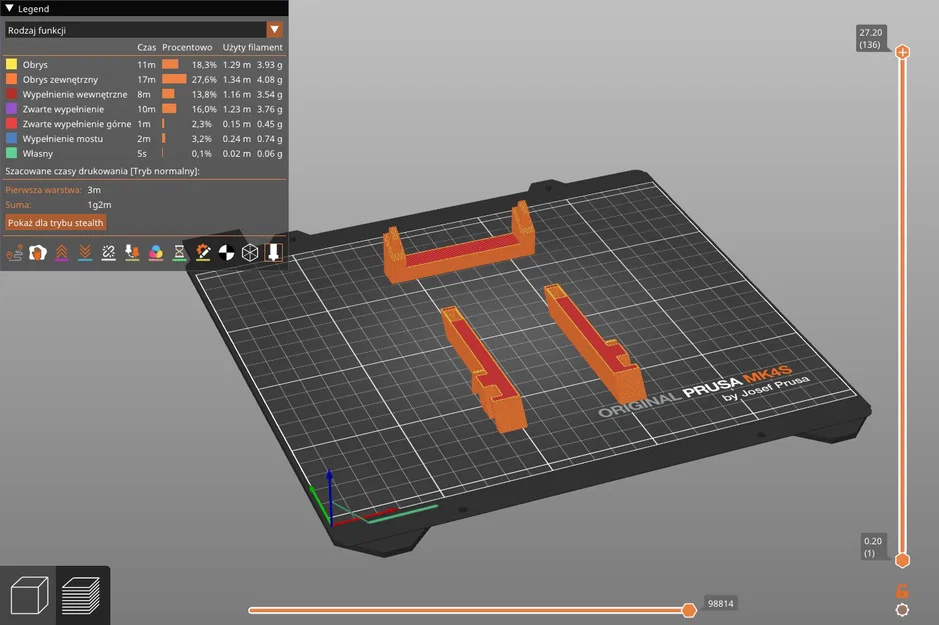Click the Pokaż dla trybu stealth button

pos(55,222)
